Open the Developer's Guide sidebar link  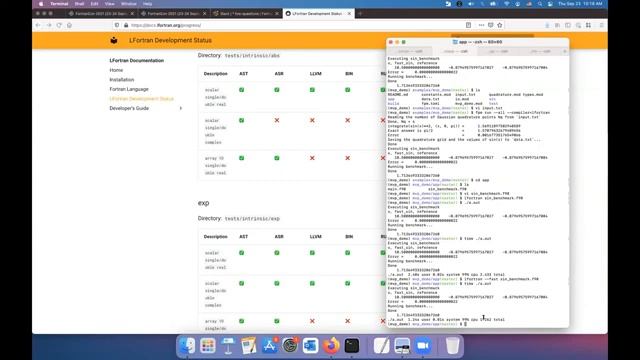click(129, 108)
